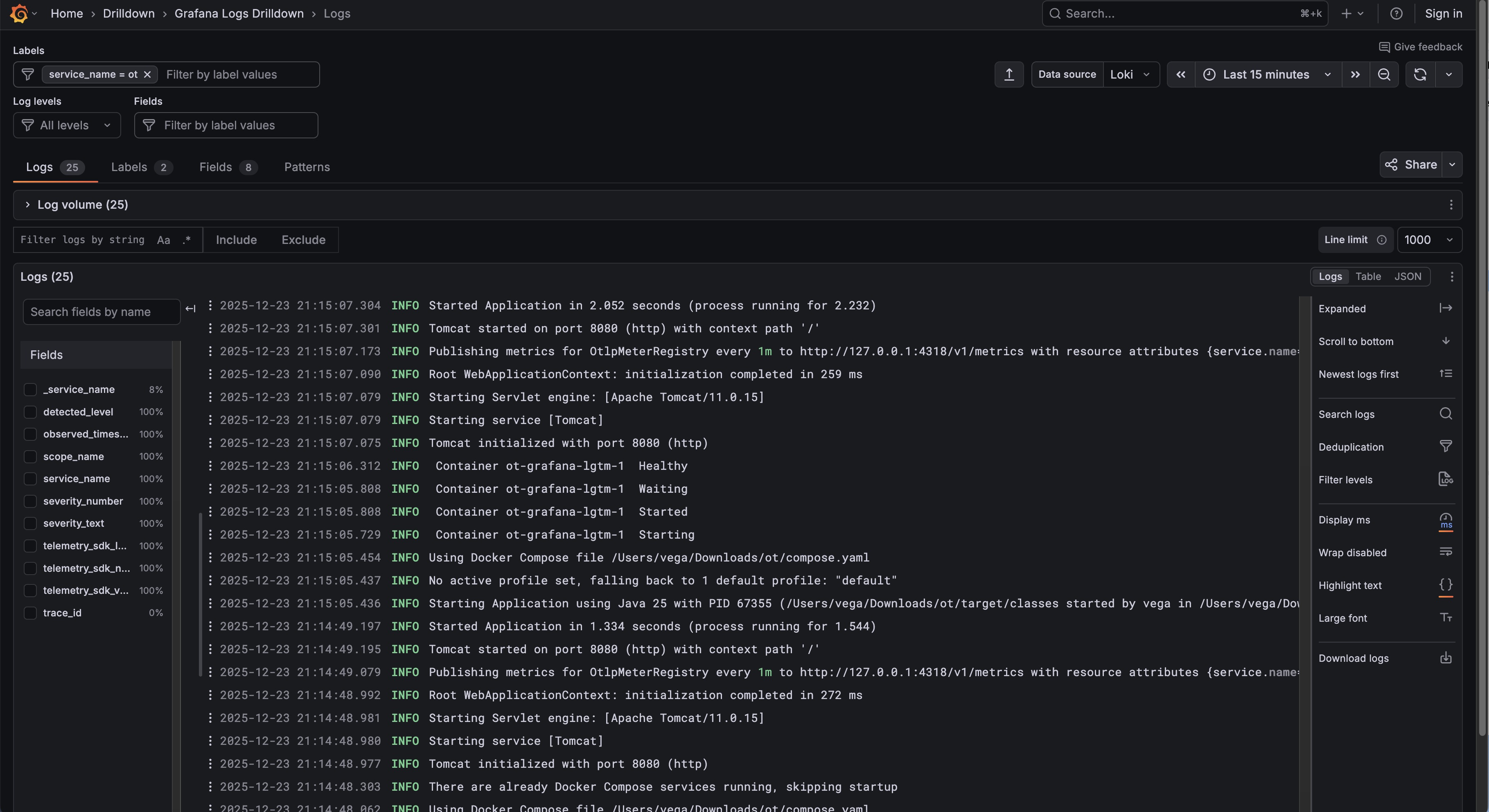Switch log view to JSON
1489x812 pixels.
tap(1409, 276)
